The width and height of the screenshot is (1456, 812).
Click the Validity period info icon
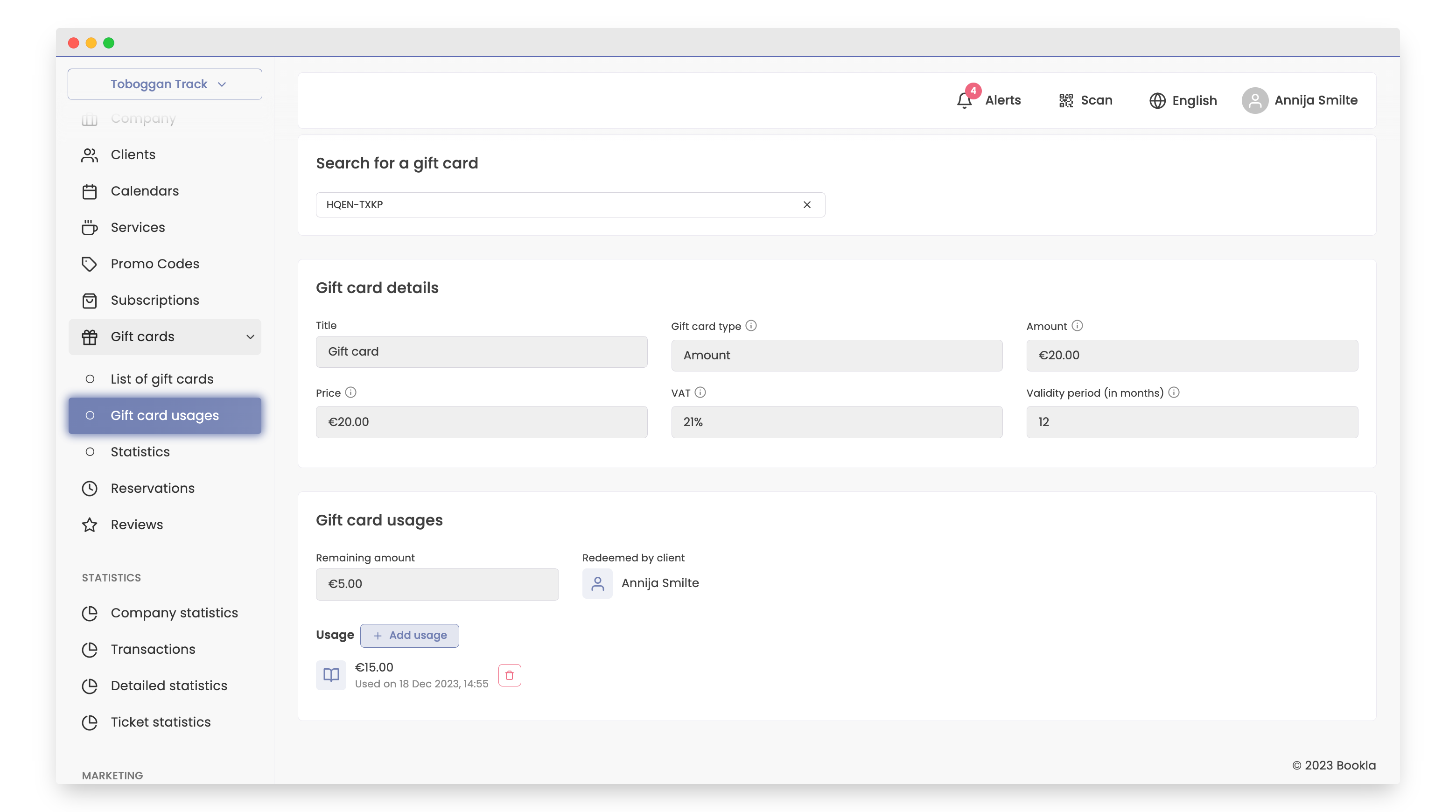coord(1173,392)
